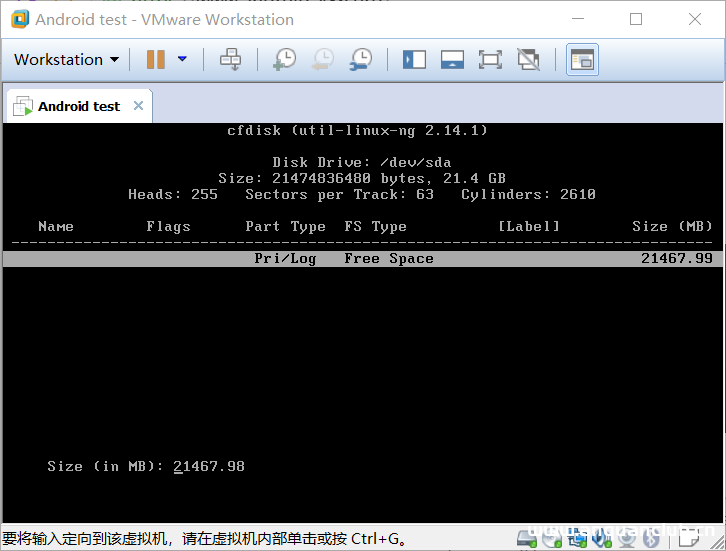Click the hard disk status icon
726x551 pixels.
[526, 538]
